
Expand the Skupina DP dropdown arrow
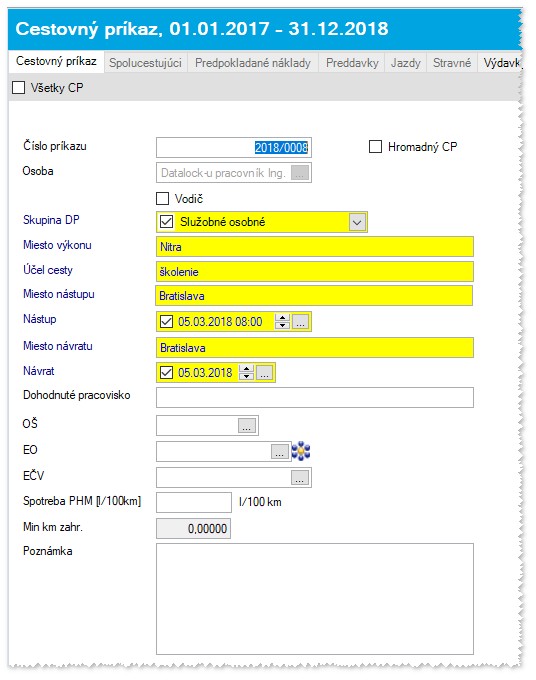coord(357,222)
